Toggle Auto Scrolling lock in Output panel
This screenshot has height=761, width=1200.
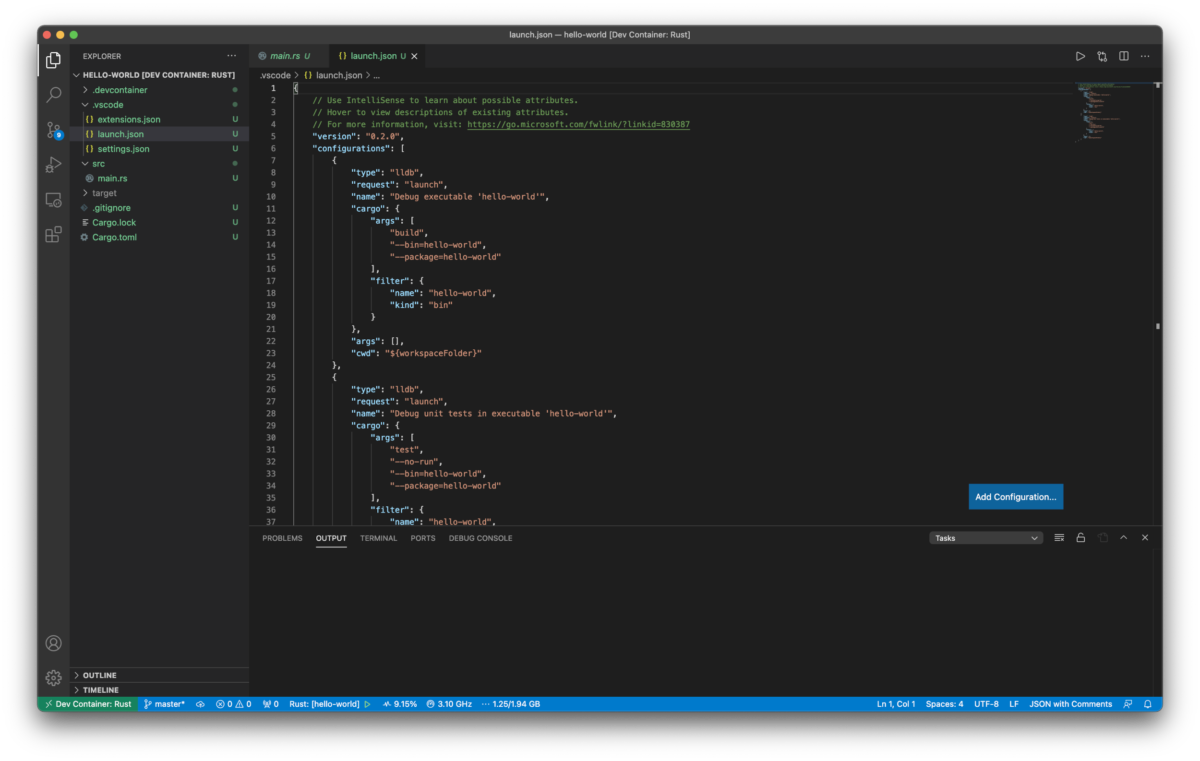pos(1080,537)
